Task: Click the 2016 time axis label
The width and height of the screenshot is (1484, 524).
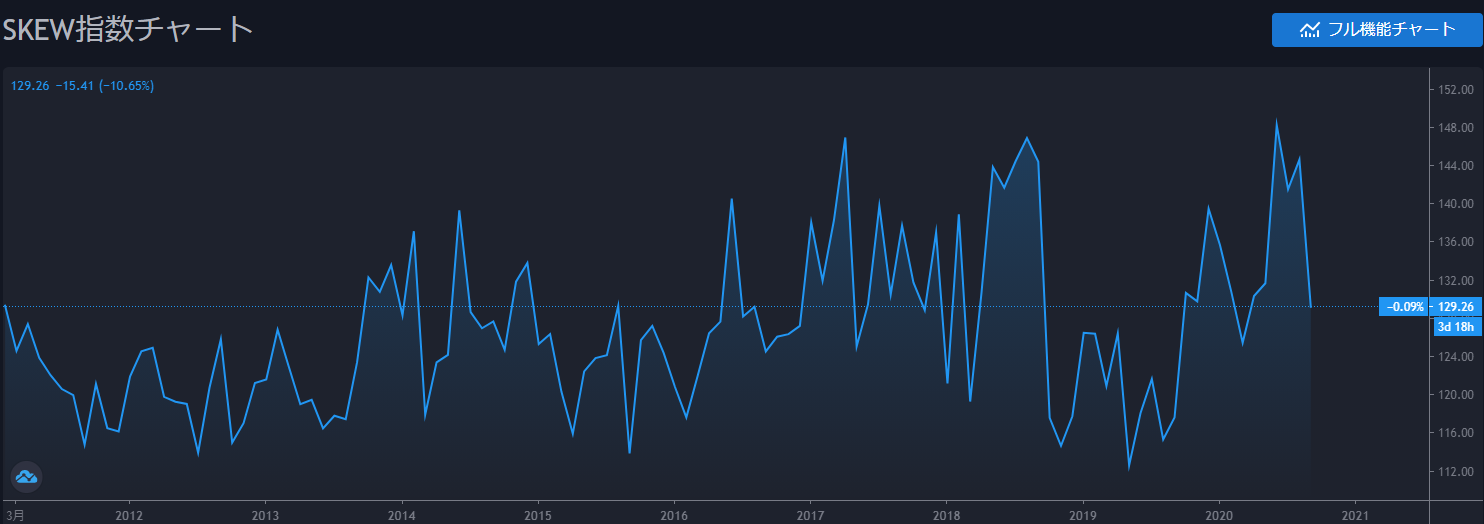Action: (x=674, y=513)
